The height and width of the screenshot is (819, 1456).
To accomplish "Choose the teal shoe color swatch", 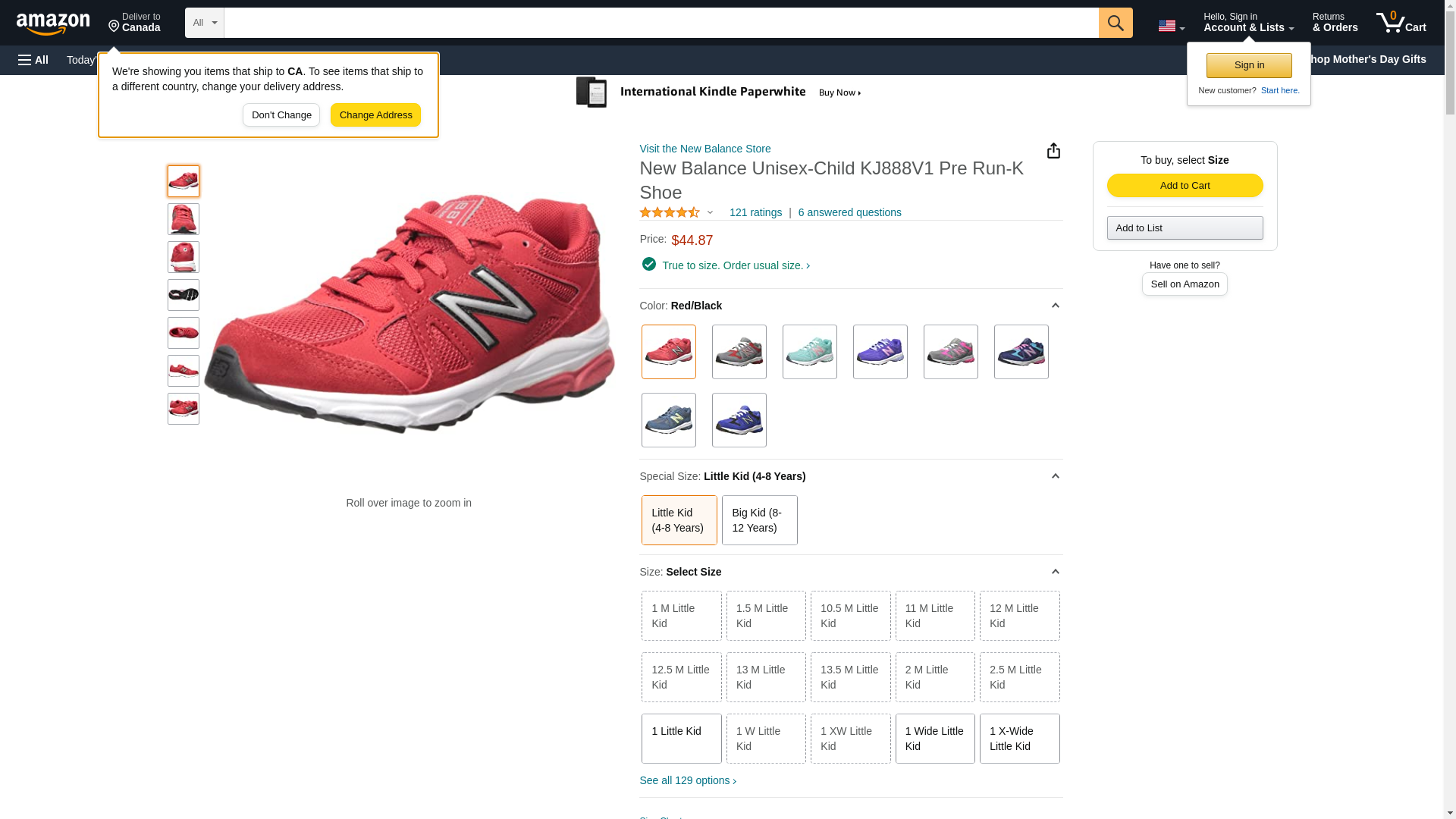I will [809, 352].
